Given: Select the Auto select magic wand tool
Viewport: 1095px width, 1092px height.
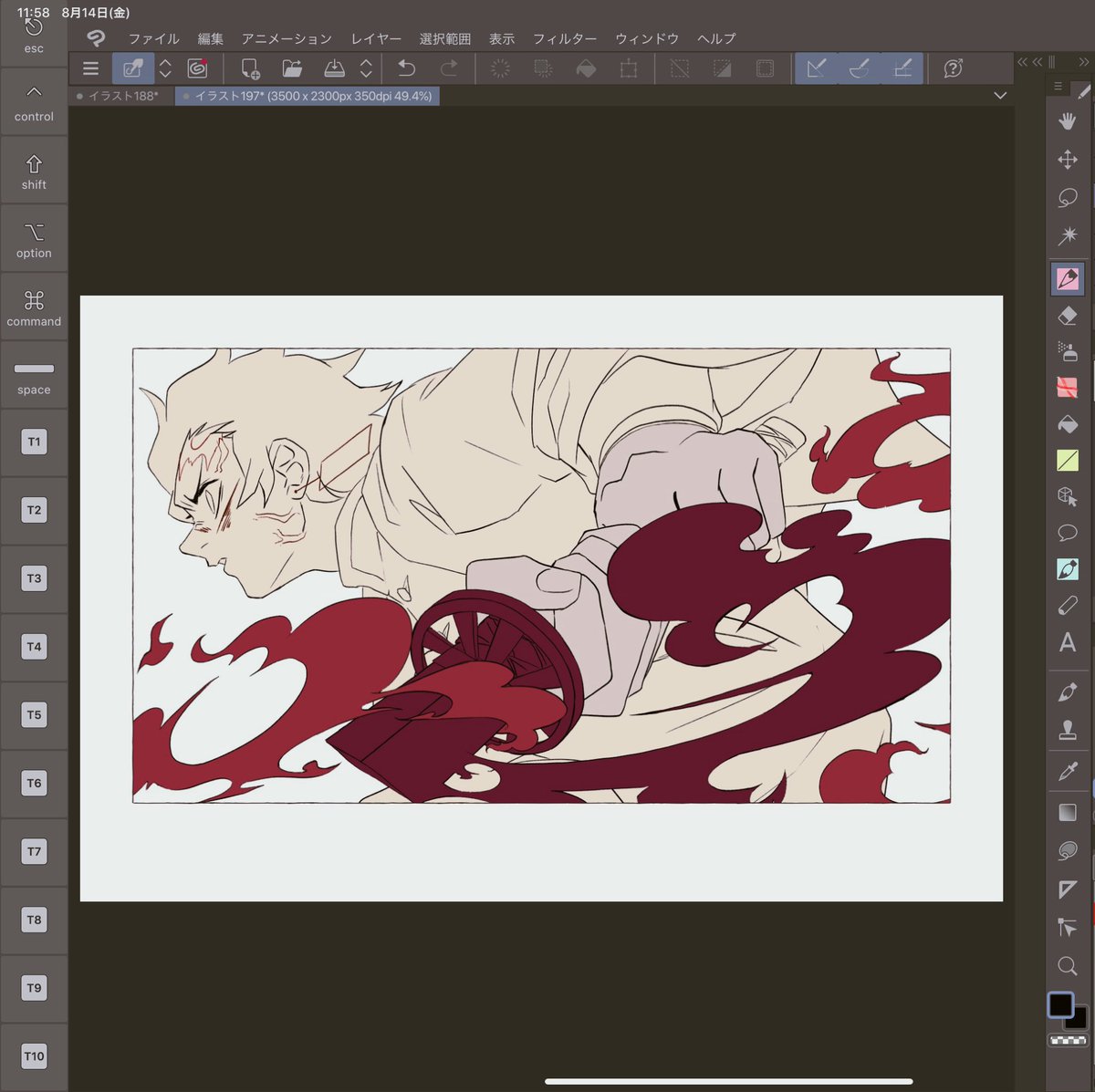Looking at the screenshot, I should click(1068, 236).
